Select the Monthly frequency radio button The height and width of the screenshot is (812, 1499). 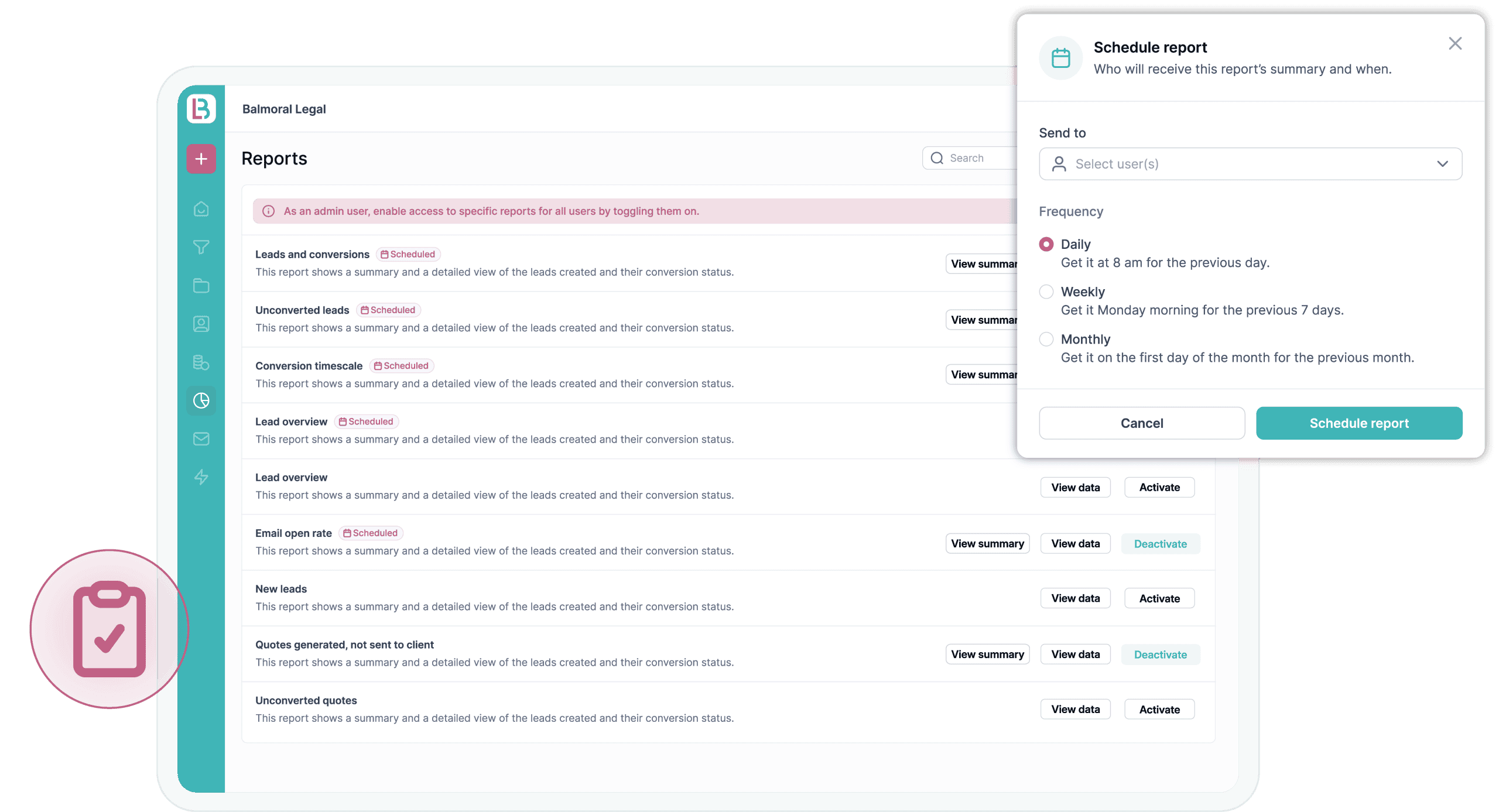click(1046, 339)
